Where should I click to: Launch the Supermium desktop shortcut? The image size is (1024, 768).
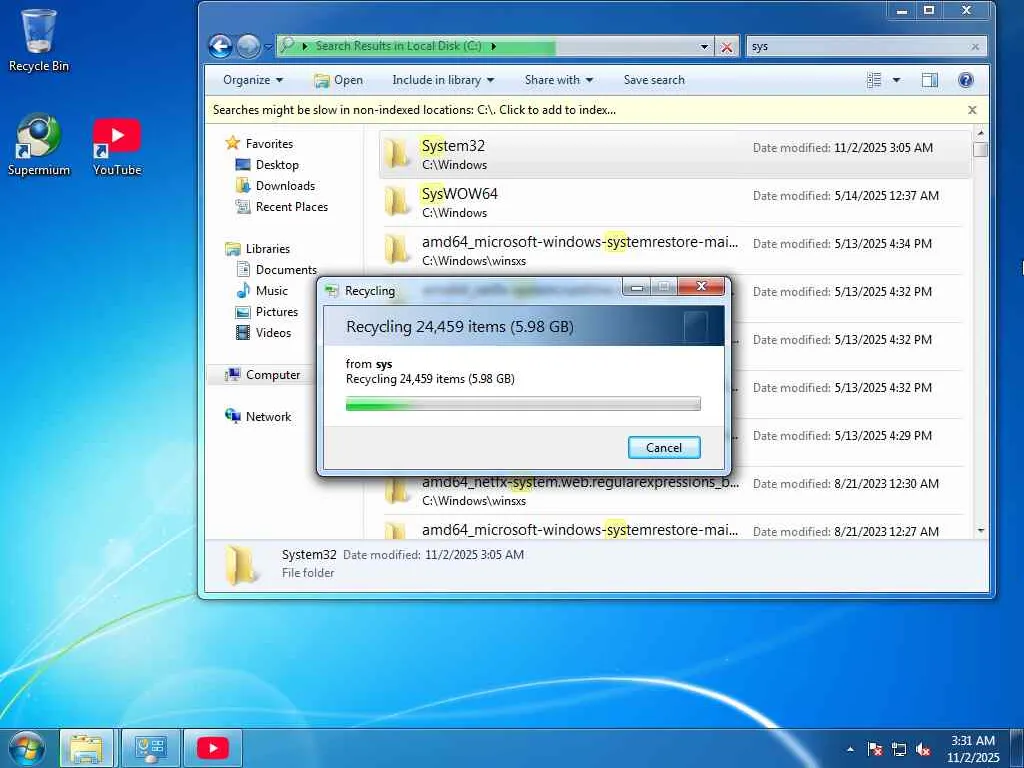tap(39, 145)
